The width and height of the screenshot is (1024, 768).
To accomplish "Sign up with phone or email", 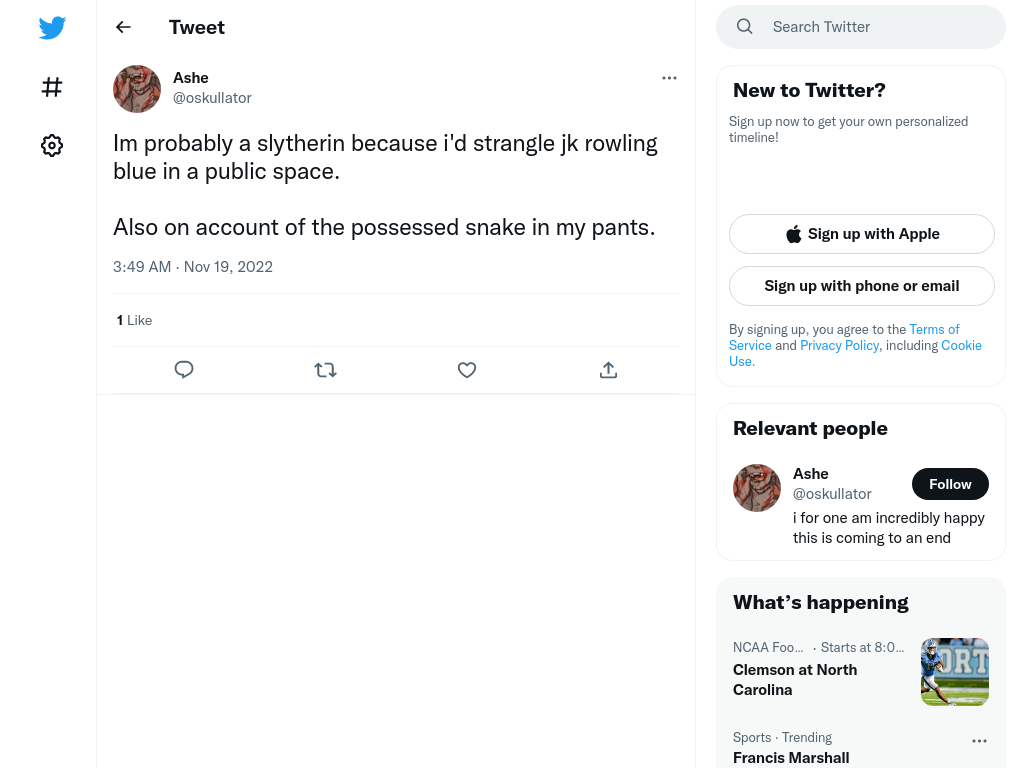I will tap(861, 286).
